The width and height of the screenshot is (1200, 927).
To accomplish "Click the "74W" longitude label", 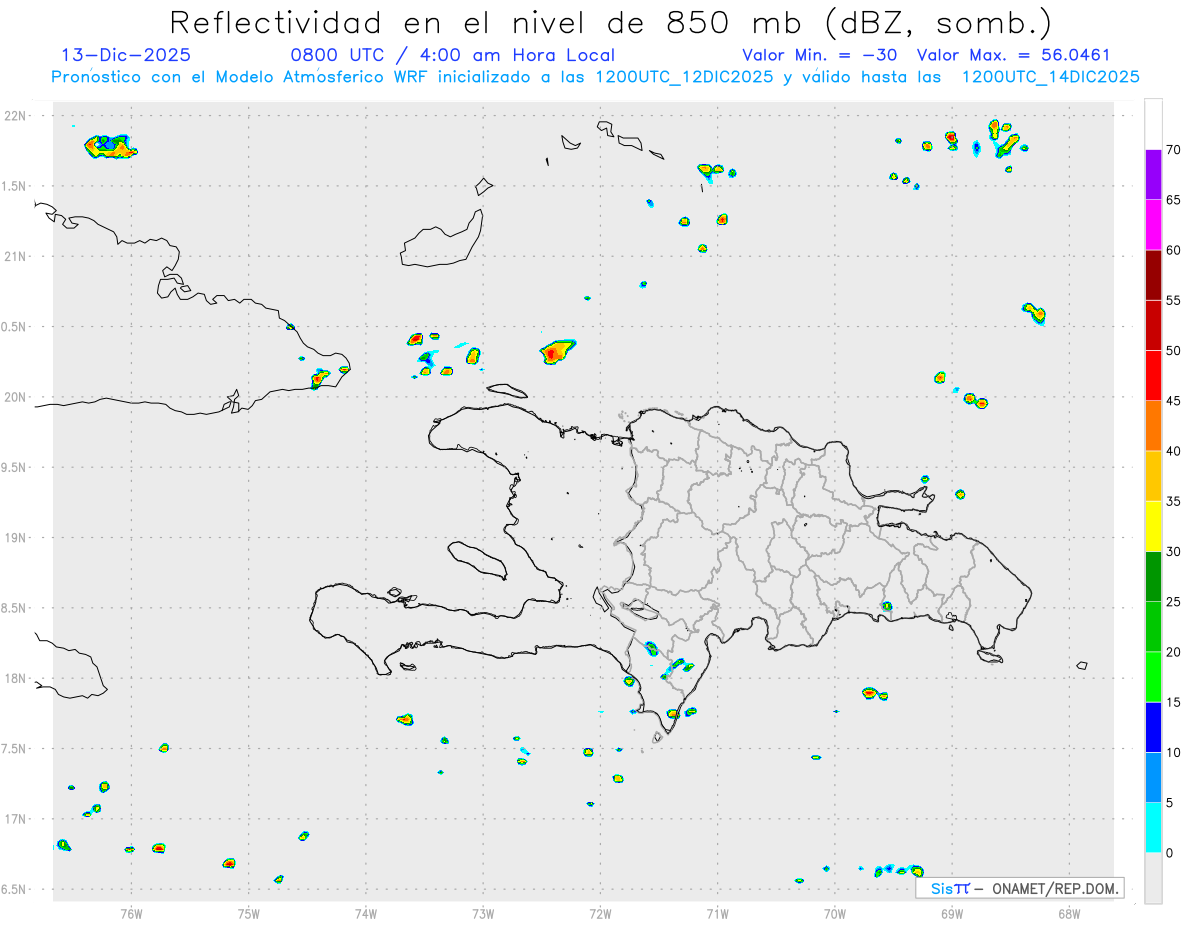I will (x=366, y=913).
